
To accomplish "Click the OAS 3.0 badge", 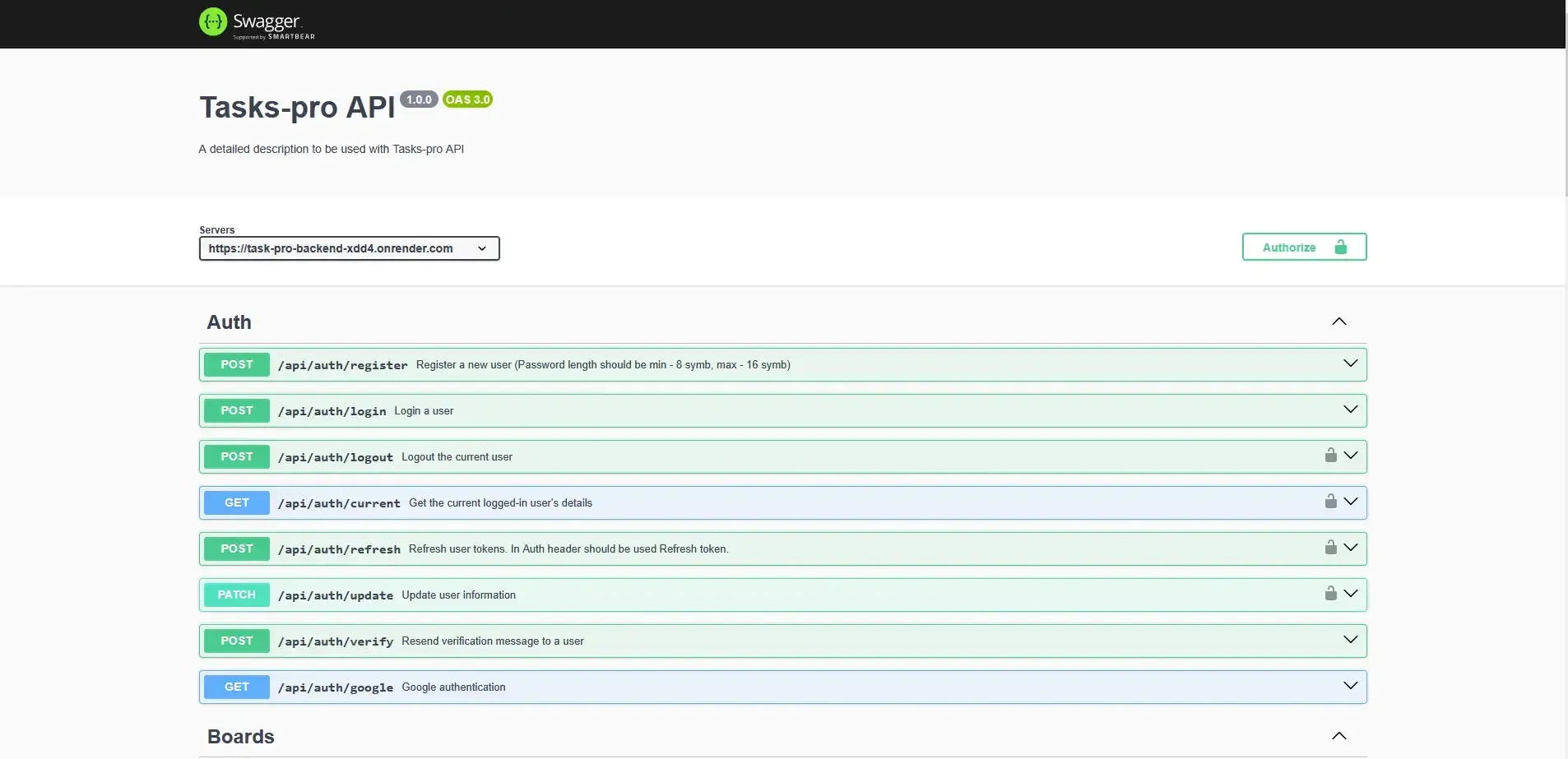I will [466, 99].
